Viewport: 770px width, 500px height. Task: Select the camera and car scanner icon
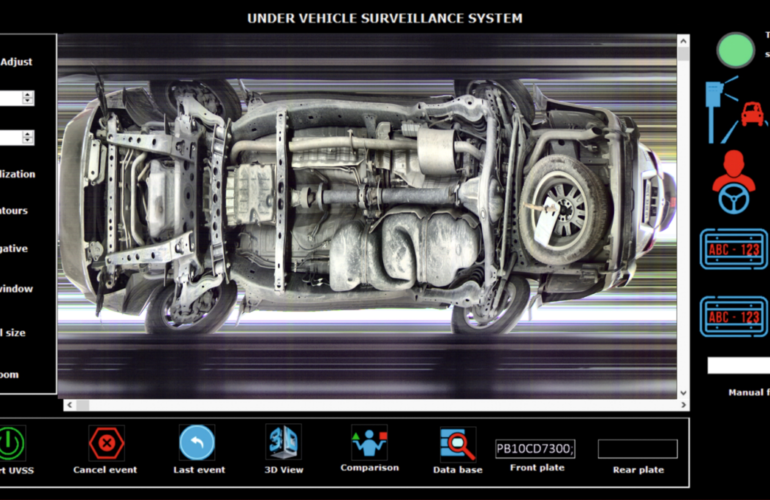735,110
